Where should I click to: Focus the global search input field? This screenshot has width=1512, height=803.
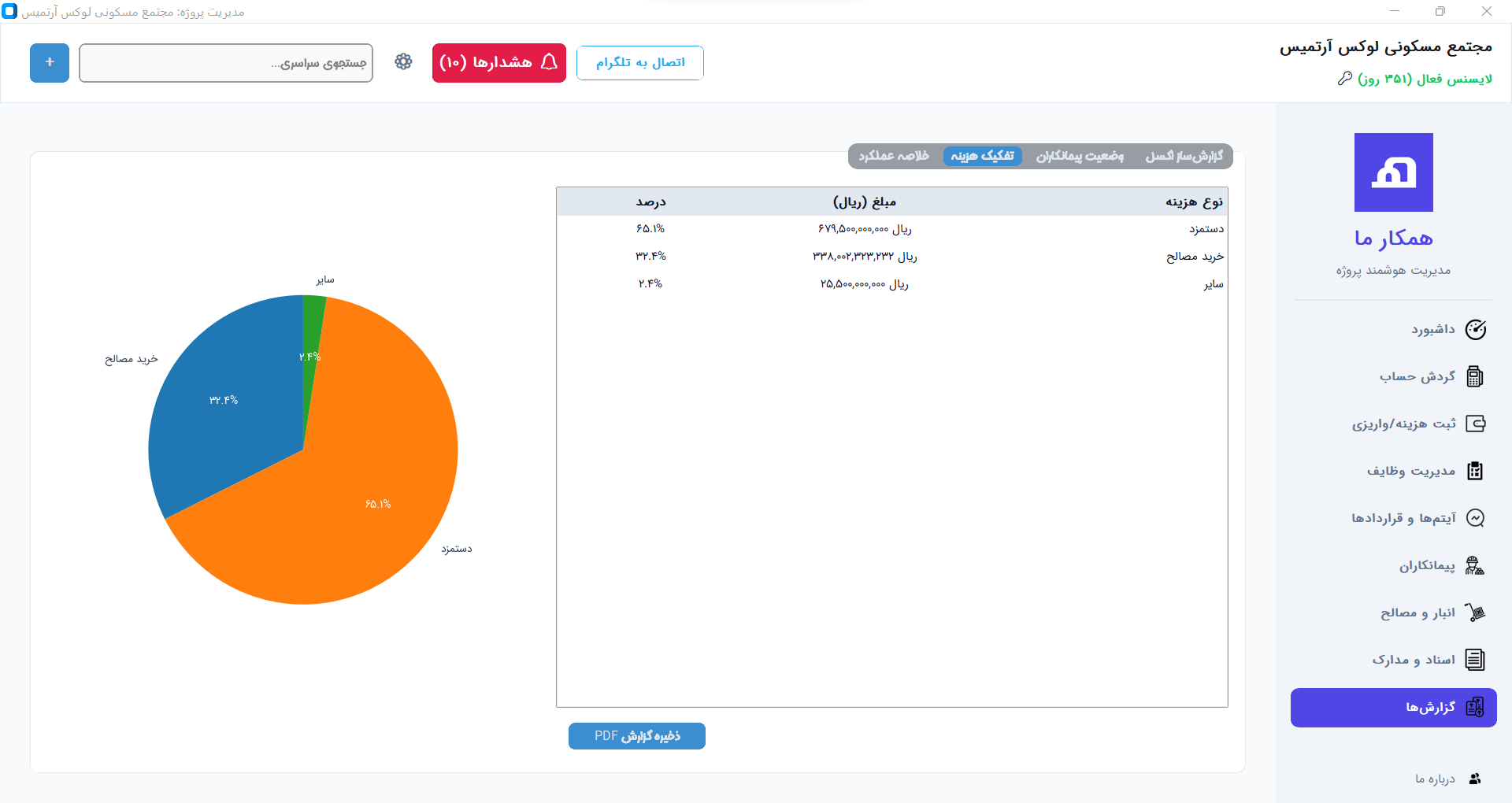[226, 63]
